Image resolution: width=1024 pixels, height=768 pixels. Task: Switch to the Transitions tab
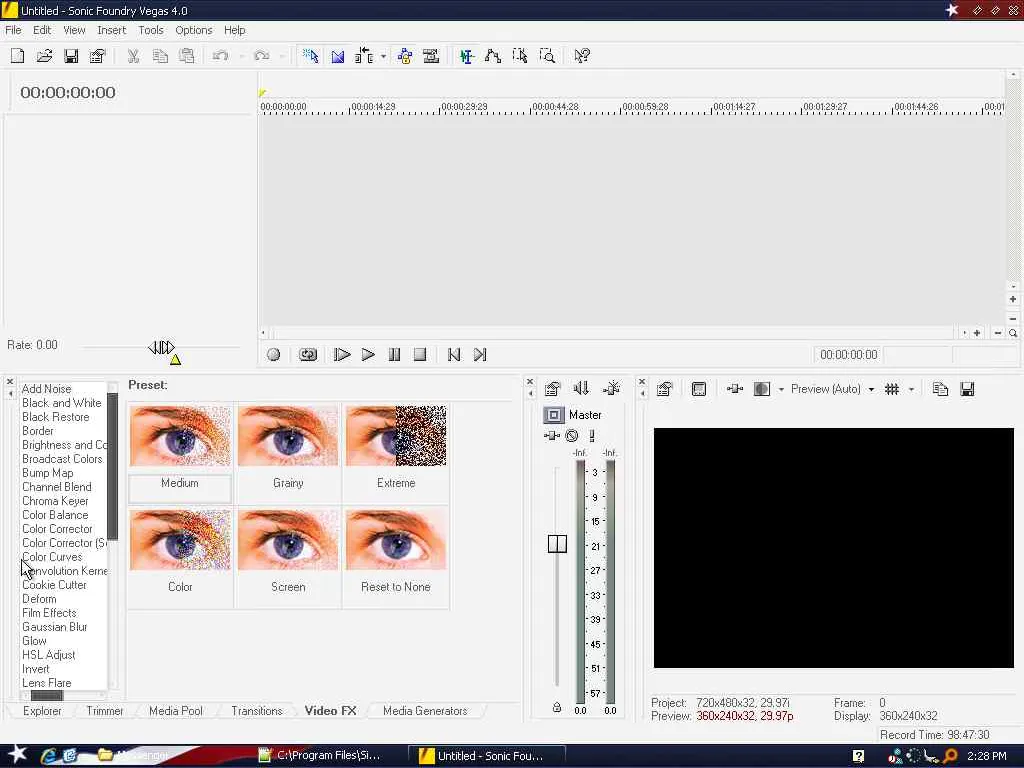pyautogui.click(x=257, y=711)
